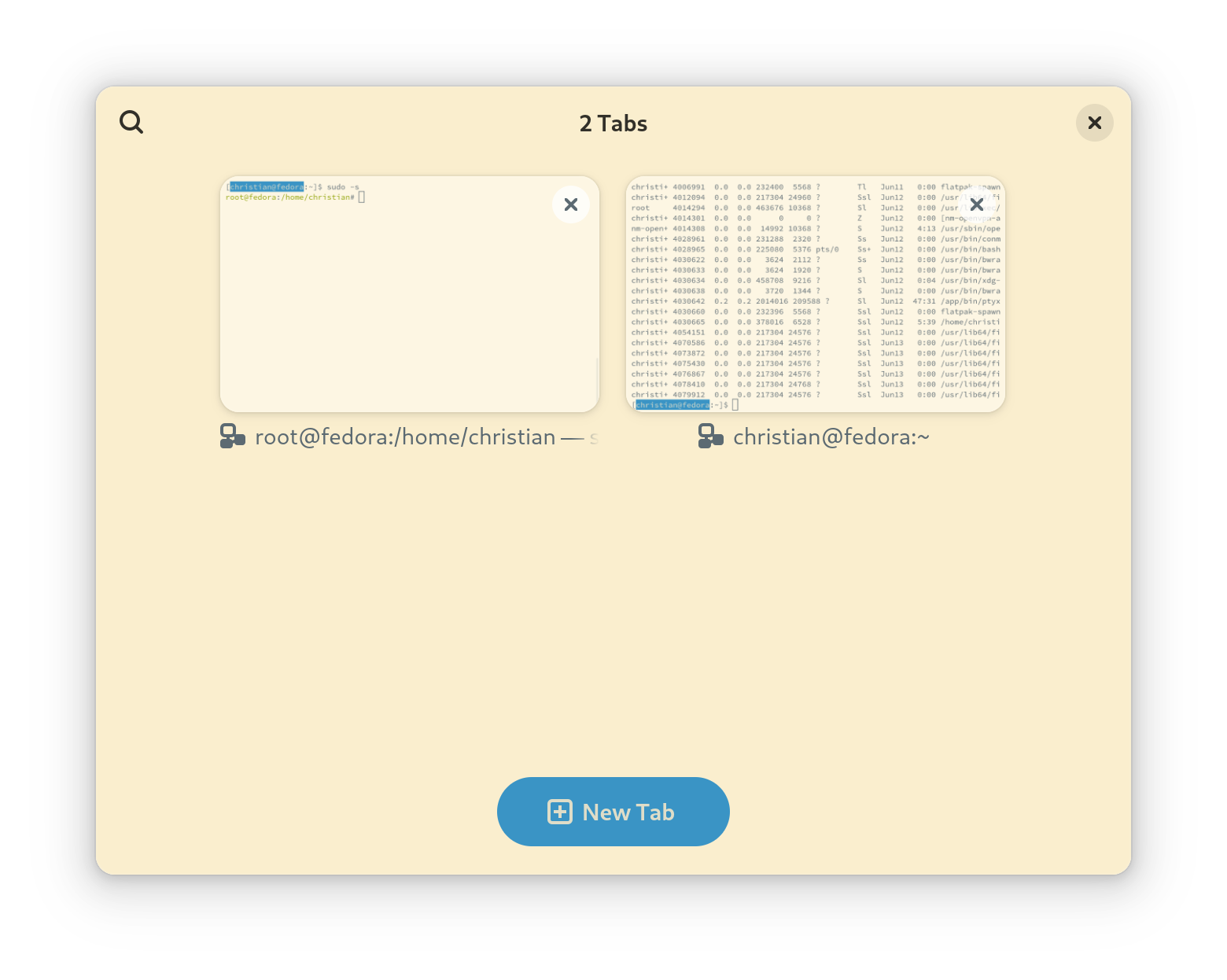The width and height of the screenshot is (1227, 980).
Task: Close the root@fedora tab thumbnail
Action: coord(571,204)
